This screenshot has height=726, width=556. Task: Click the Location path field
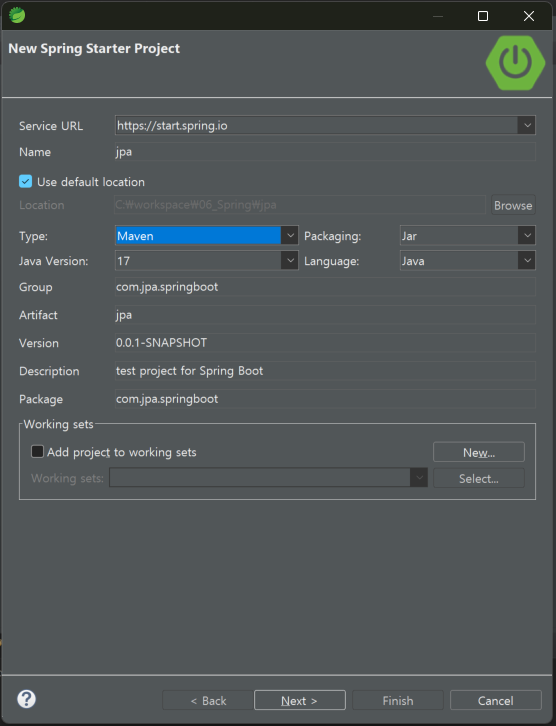click(300, 205)
